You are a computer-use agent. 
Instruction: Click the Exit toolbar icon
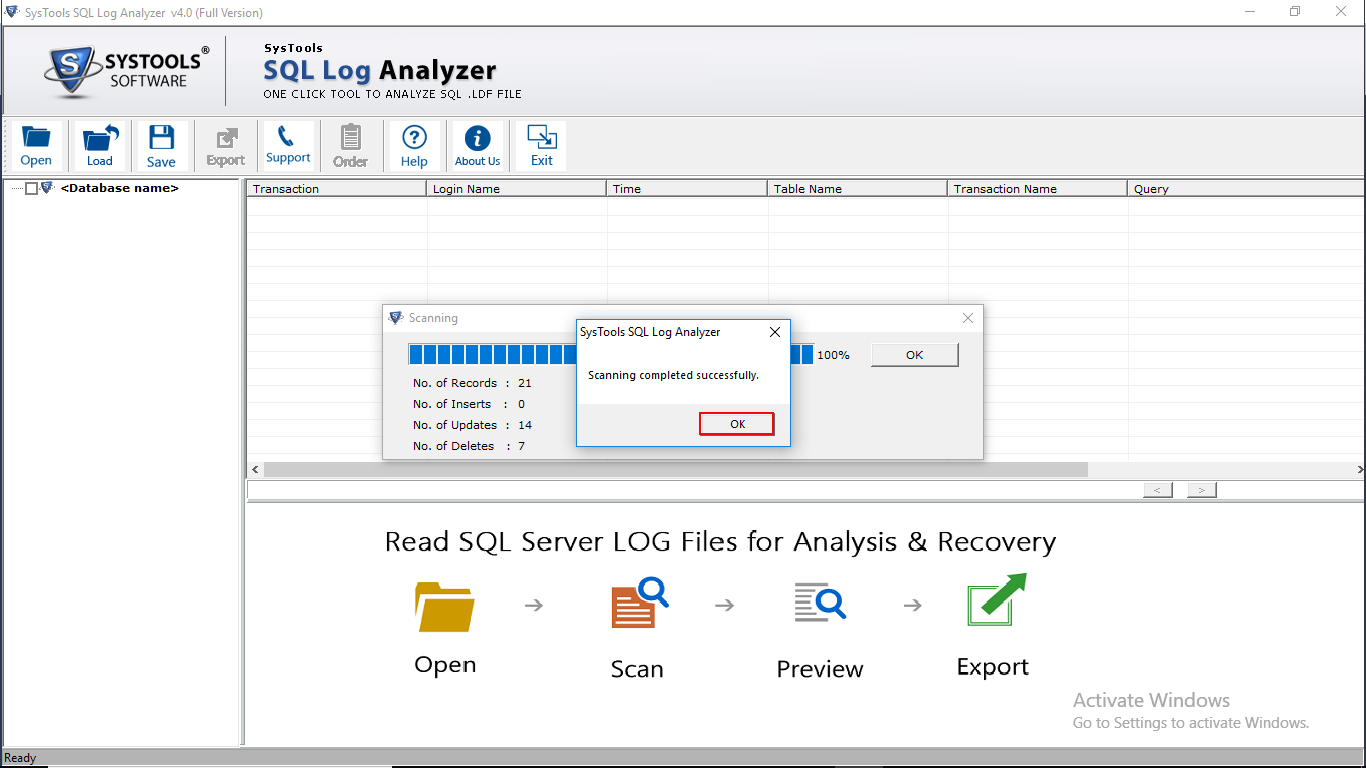click(x=542, y=146)
